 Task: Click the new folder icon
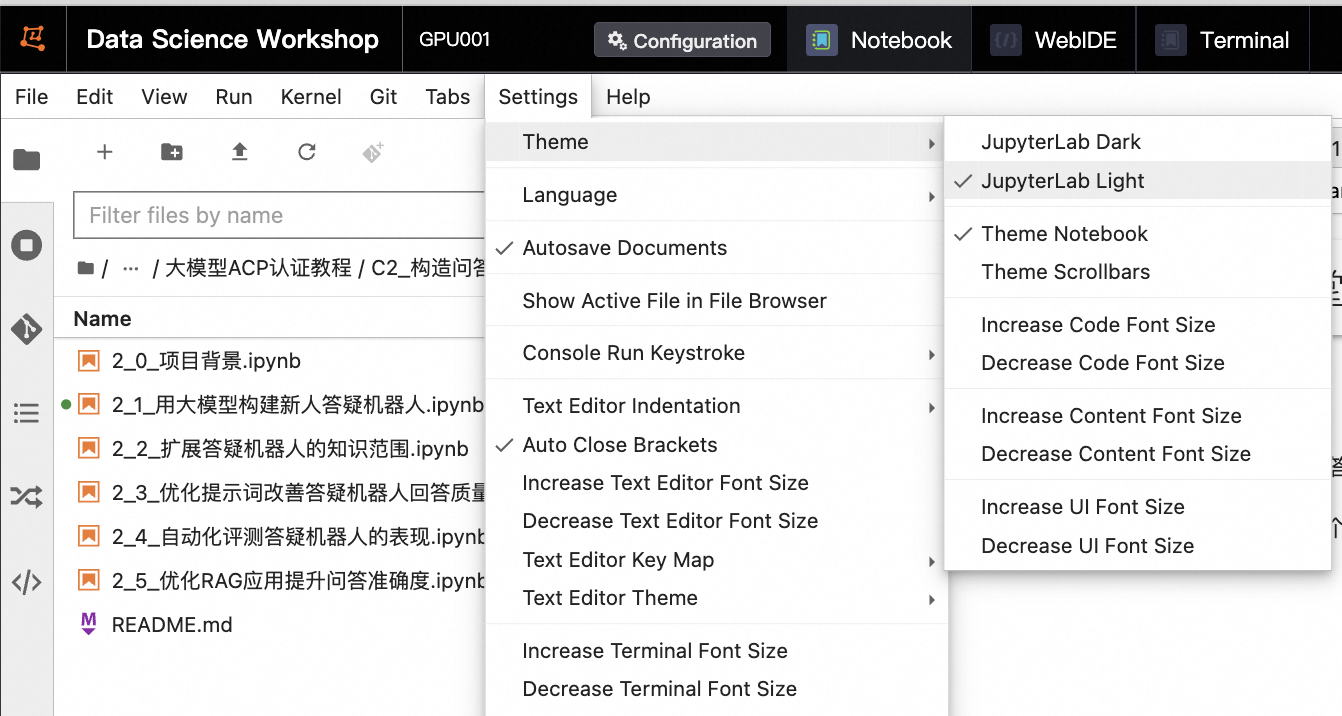(172, 152)
